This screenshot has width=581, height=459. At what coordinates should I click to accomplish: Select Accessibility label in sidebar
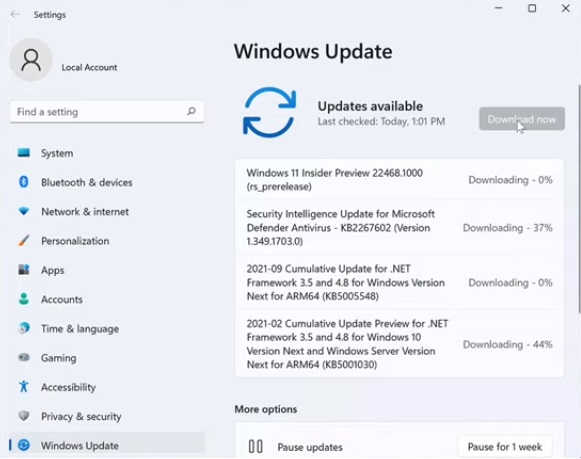click(x=68, y=387)
